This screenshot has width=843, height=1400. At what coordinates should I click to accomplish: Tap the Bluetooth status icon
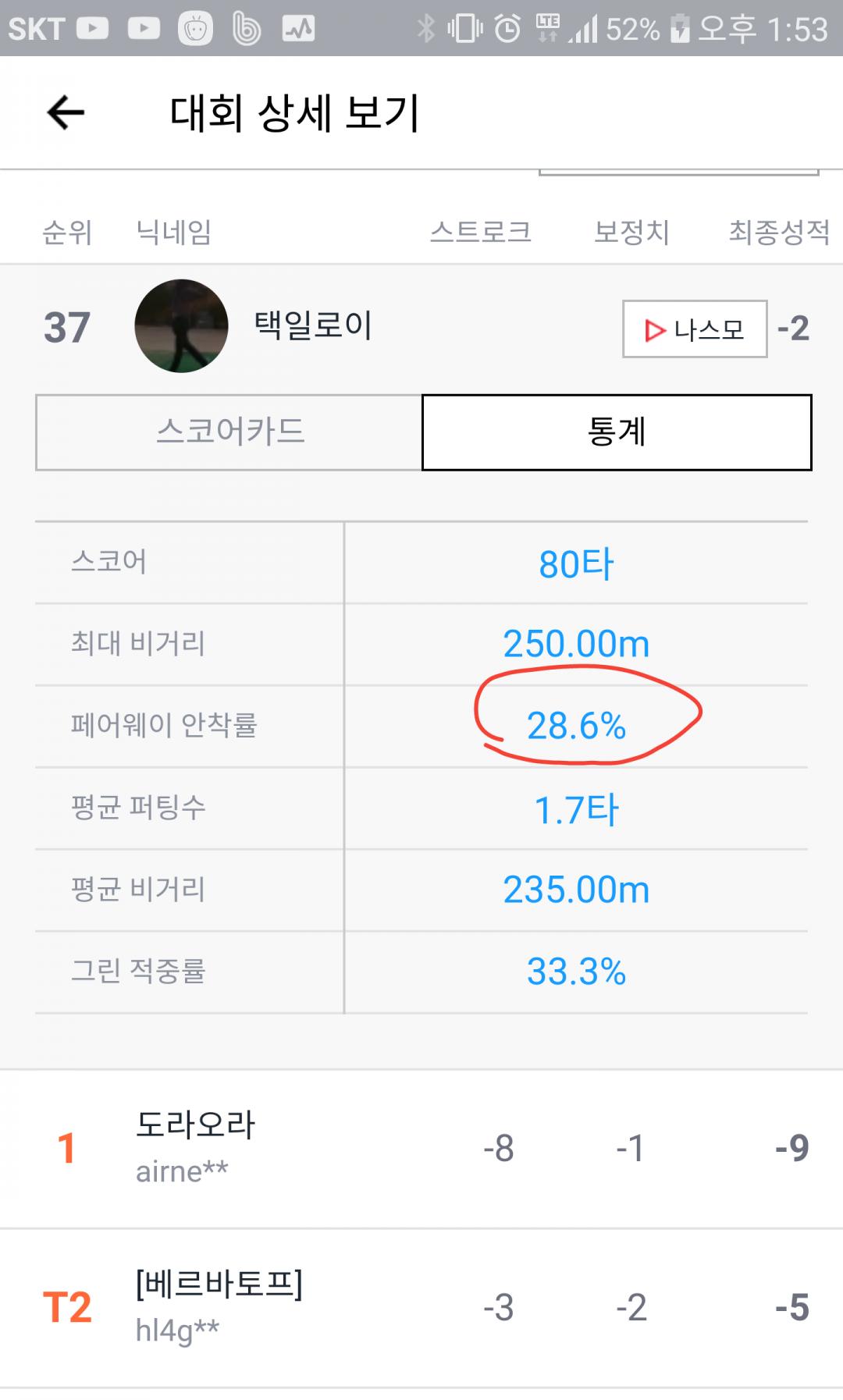pos(425,30)
